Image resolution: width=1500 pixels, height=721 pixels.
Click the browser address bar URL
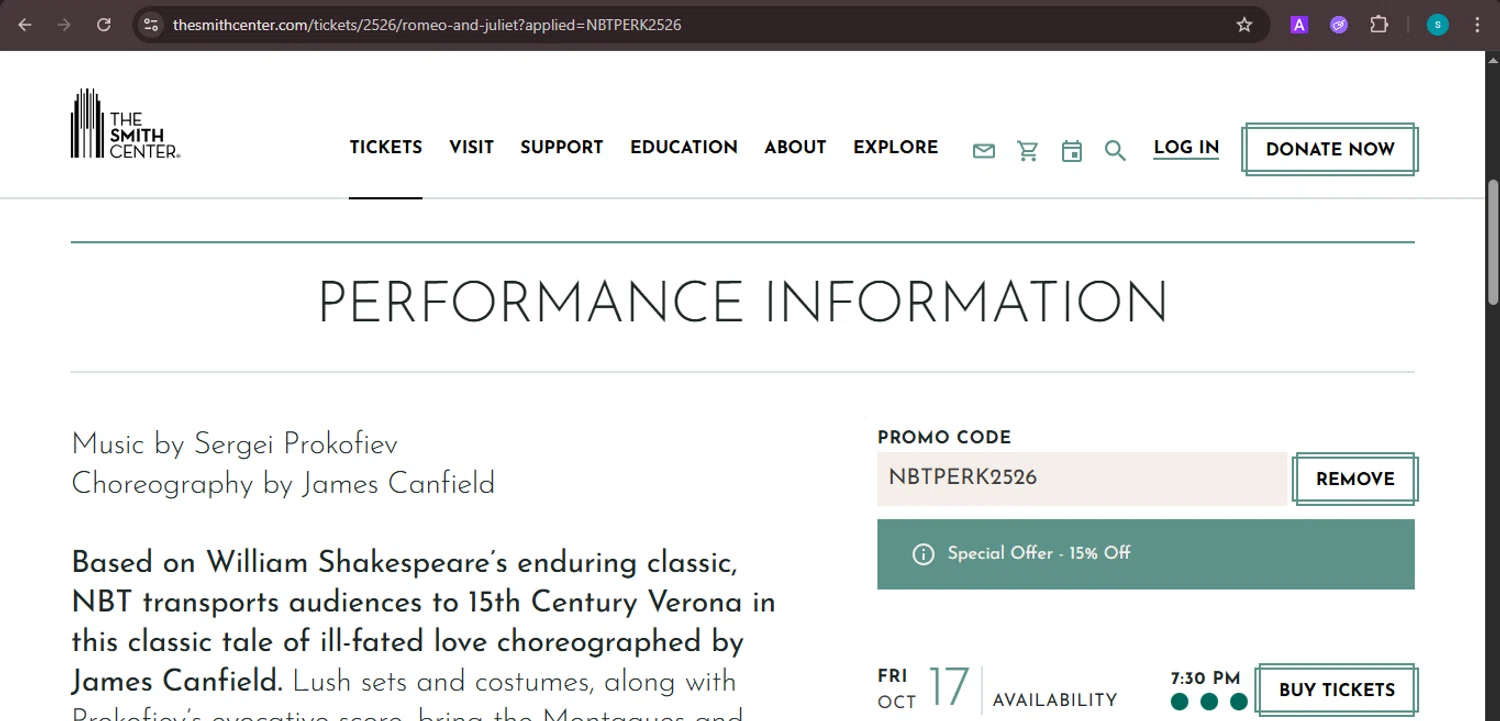pos(427,25)
